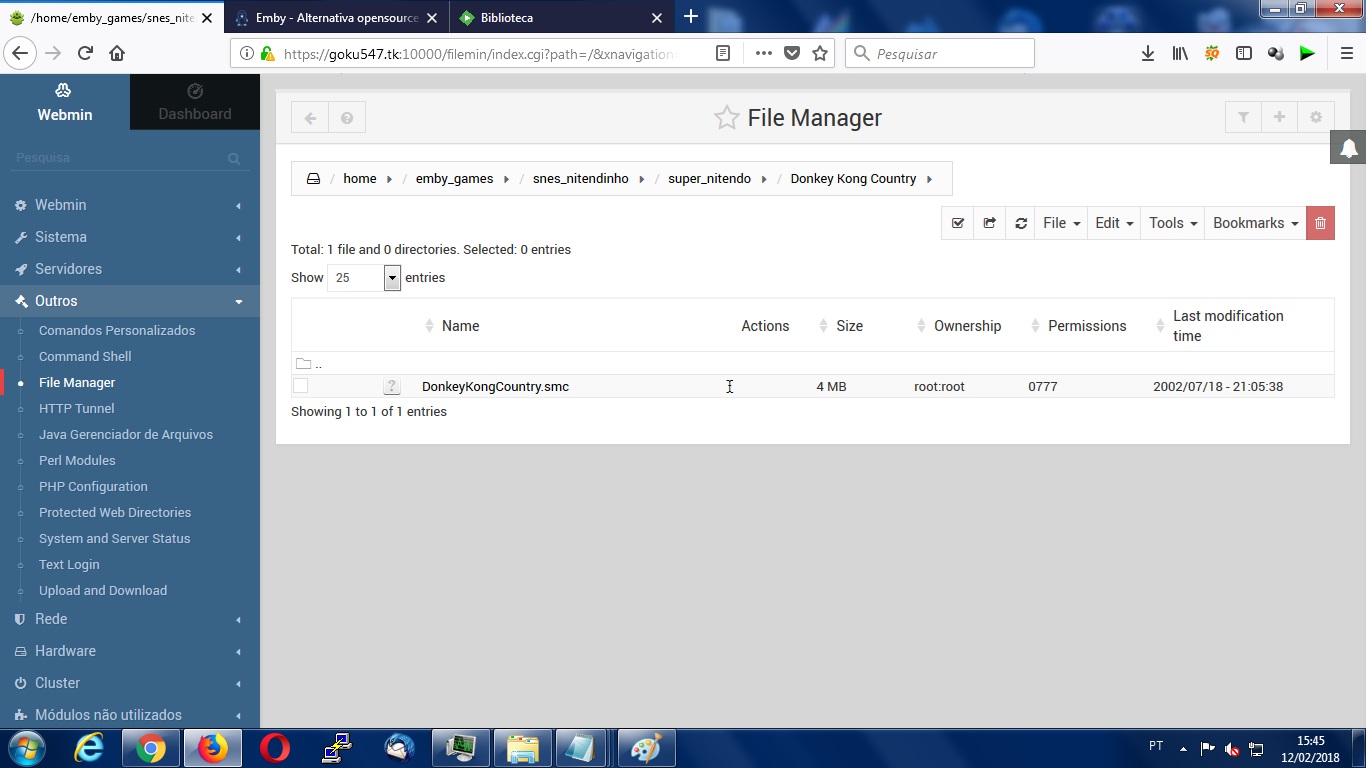Screen dimensions: 1366x768
Task: Switch to the Biblioteca browser tab
Action: coord(561,17)
